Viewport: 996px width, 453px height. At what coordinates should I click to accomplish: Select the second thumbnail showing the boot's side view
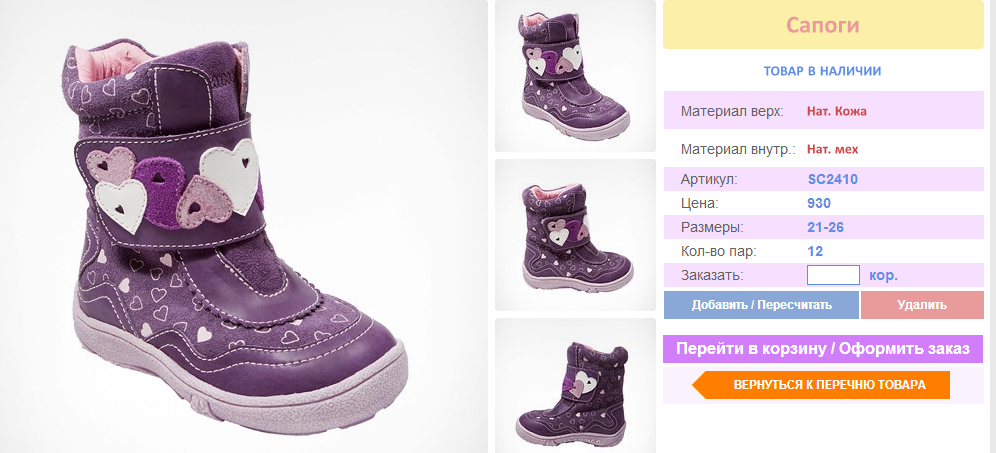coord(575,235)
